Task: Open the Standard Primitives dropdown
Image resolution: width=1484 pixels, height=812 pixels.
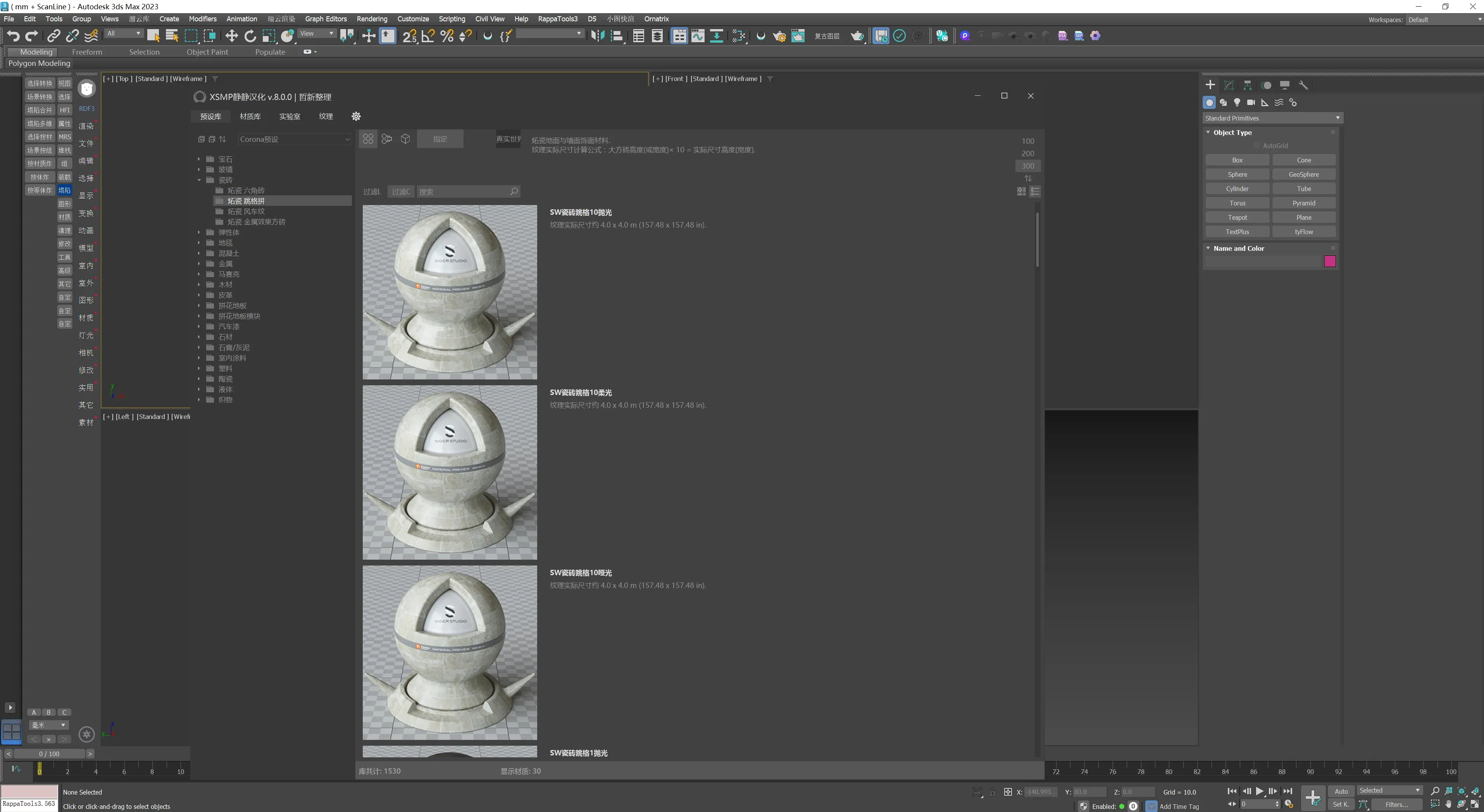Action: point(1272,118)
